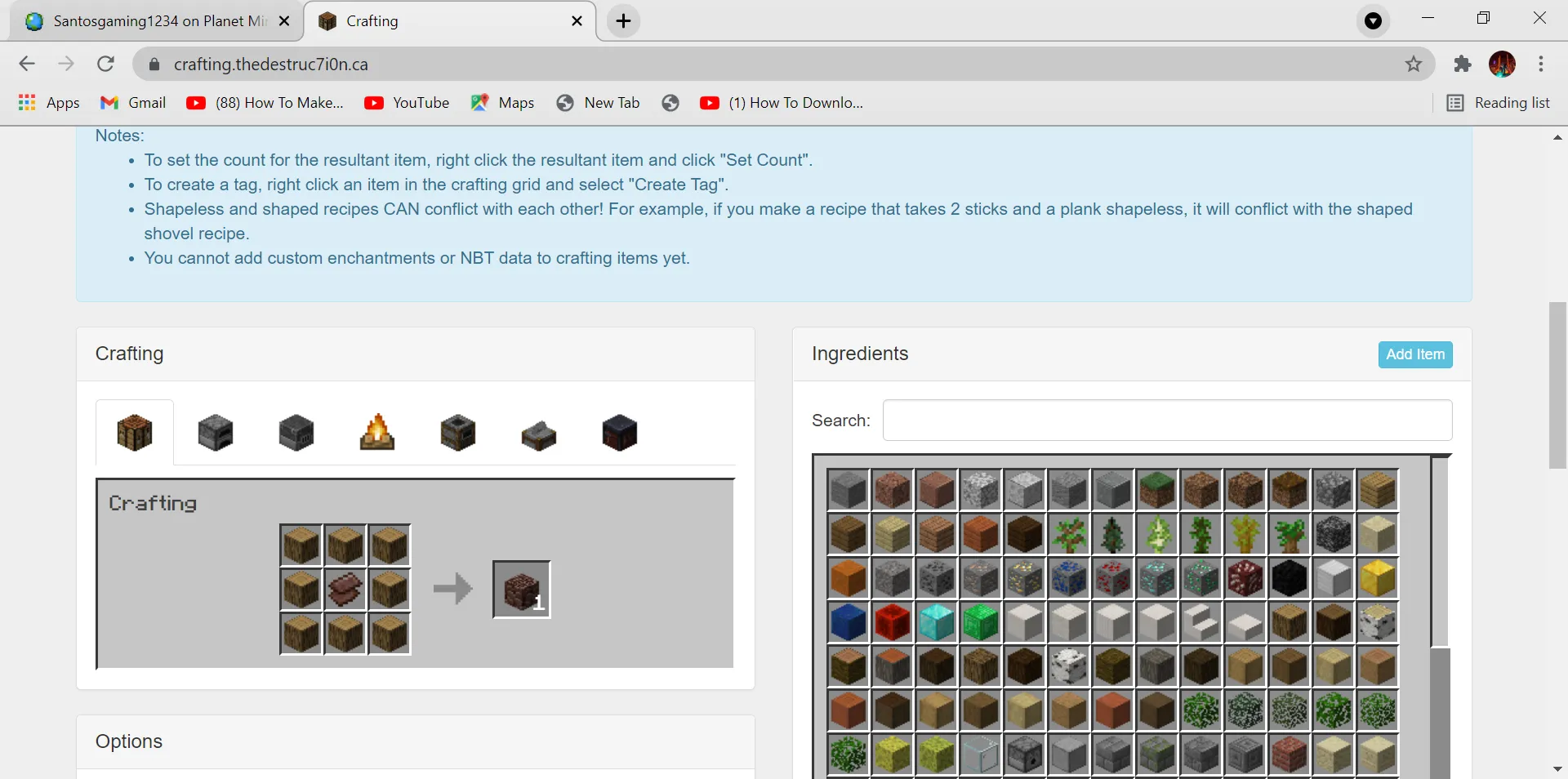Add the gold block ingredient
The height and width of the screenshot is (779, 1568).
coord(1378,579)
